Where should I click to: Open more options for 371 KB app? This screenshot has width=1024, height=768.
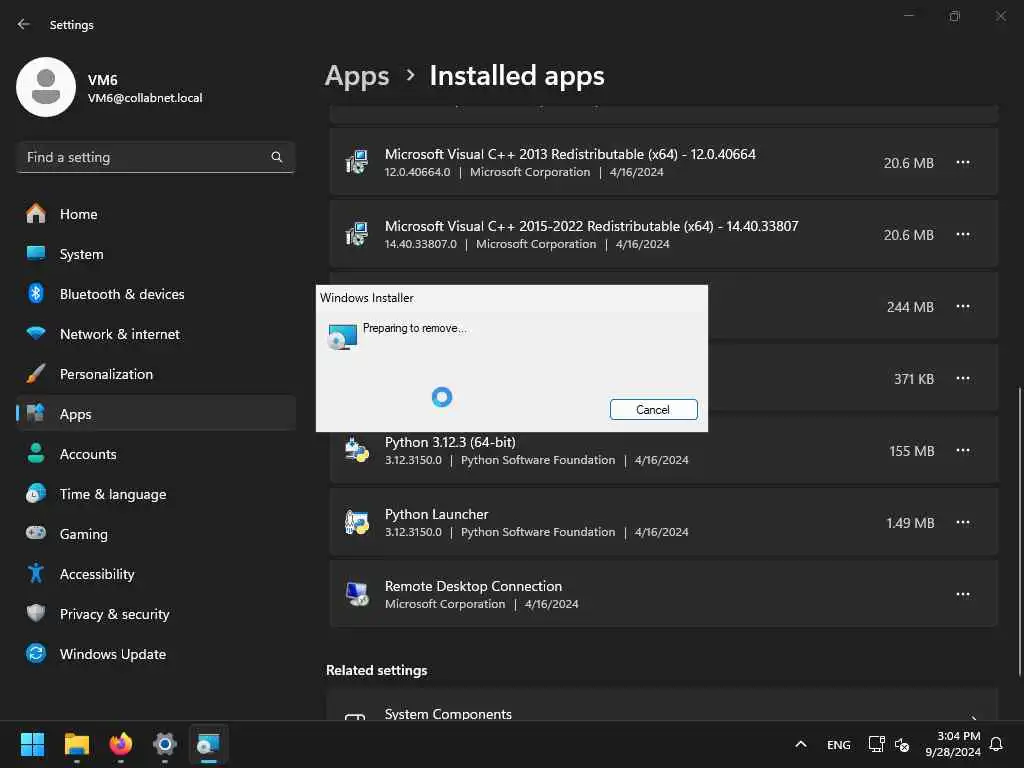pyautogui.click(x=963, y=378)
